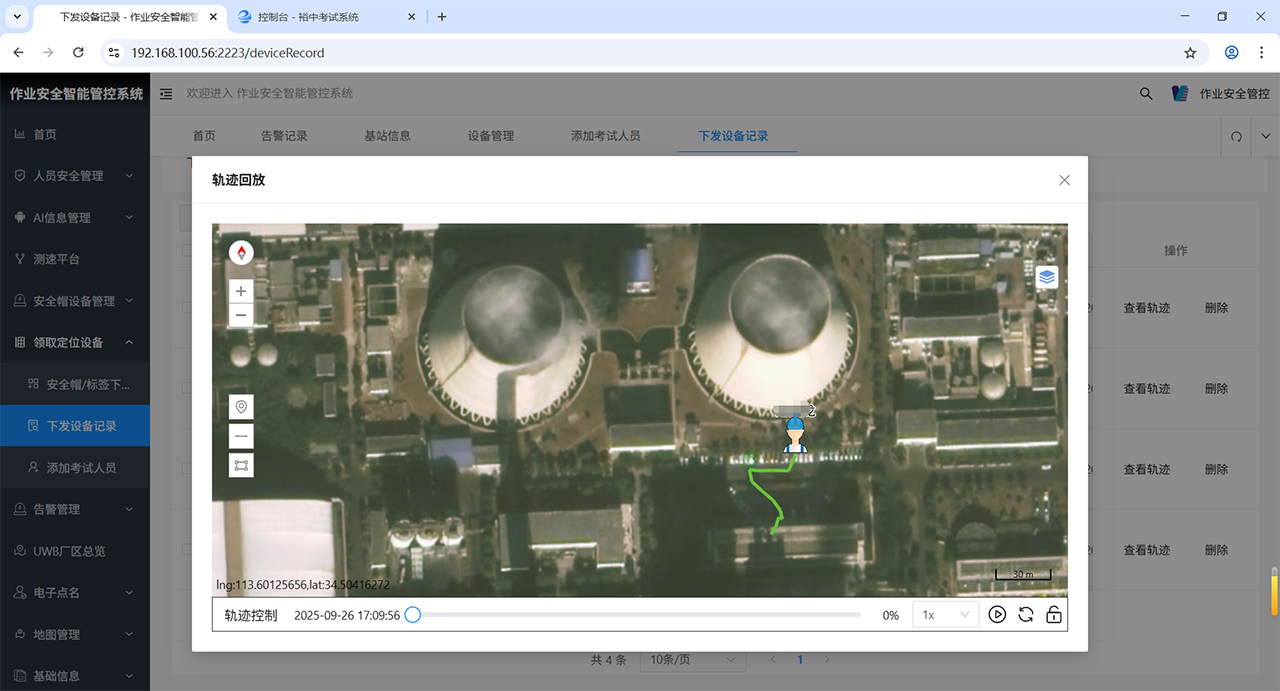Start trajectory playback with the play button

click(997, 615)
